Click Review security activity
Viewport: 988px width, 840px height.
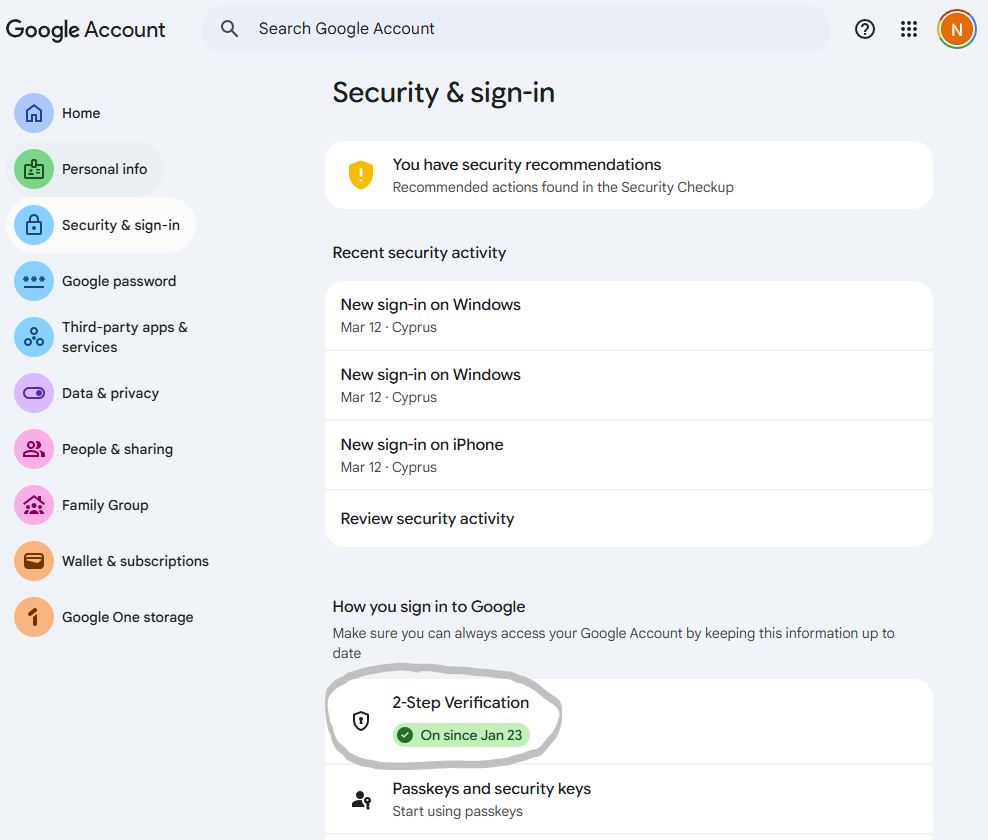point(427,518)
